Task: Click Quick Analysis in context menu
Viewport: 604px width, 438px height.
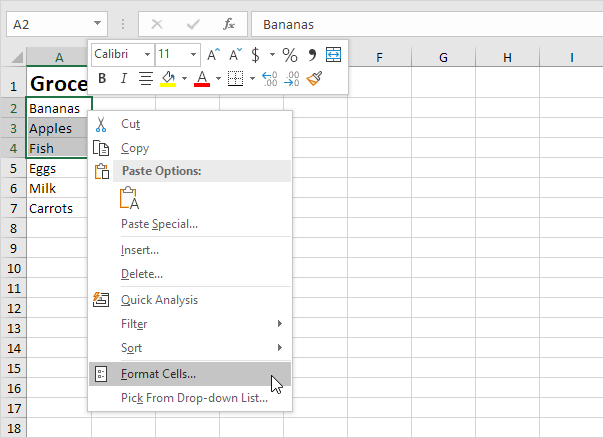Action: pos(159,299)
